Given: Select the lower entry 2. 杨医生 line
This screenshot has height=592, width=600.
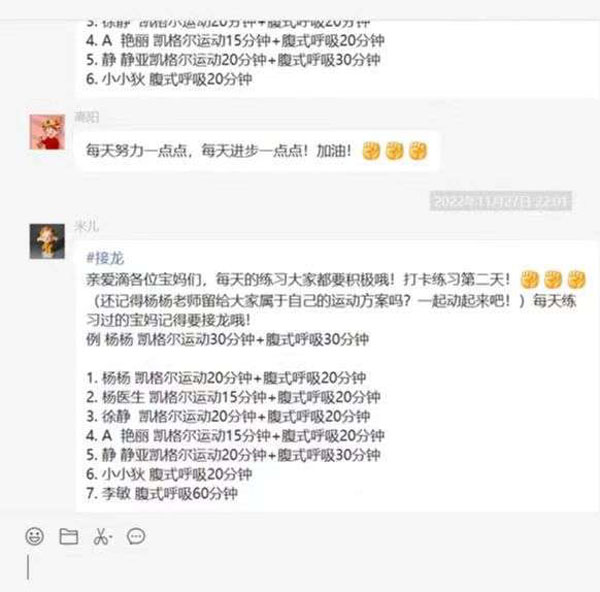Looking at the screenshot, I should 233,397.
